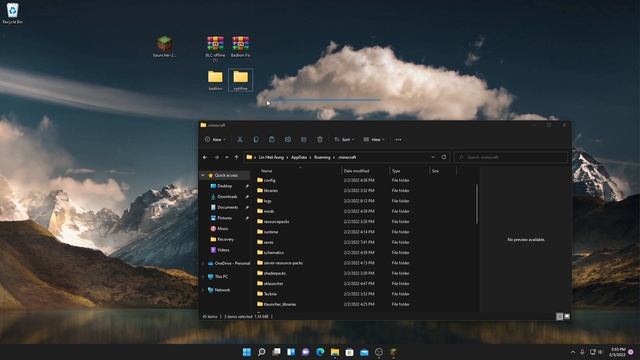640x360 pixels.
Task: Click the AppData breadcrumb segment
Action: click(x=299, y=157)
